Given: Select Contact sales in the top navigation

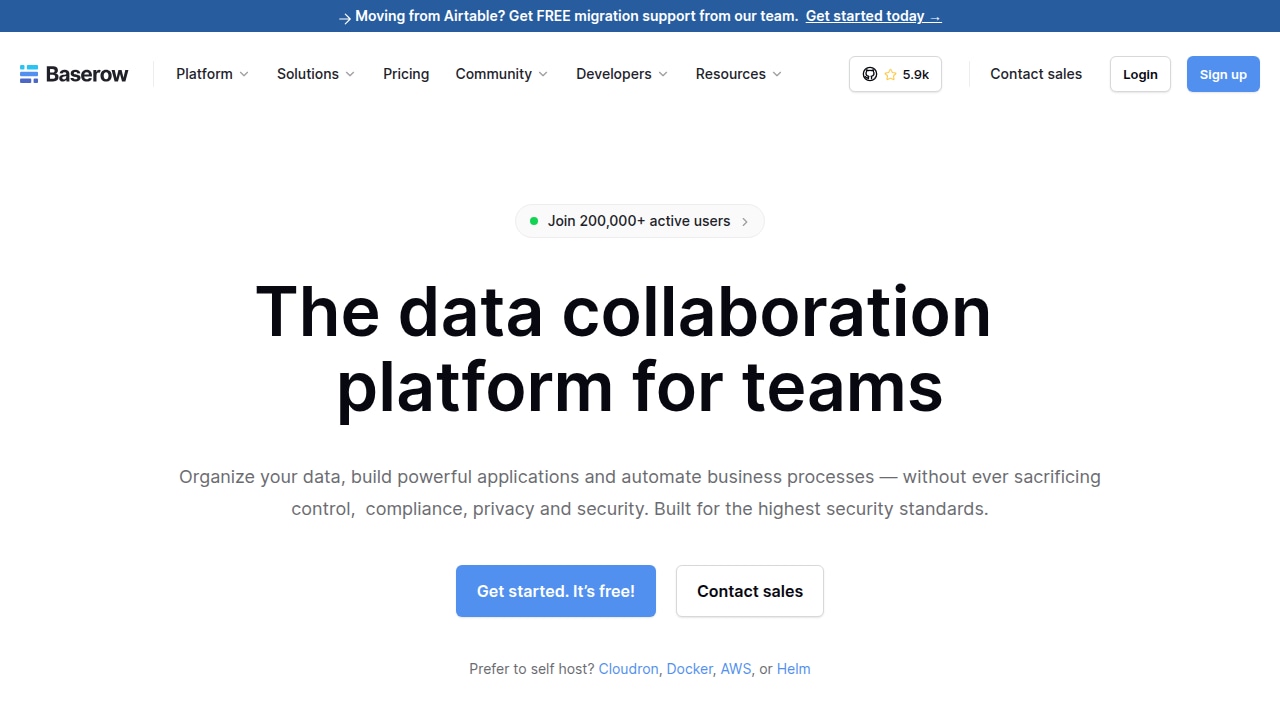Looking at the screenshot, I should coord(1036,74).
